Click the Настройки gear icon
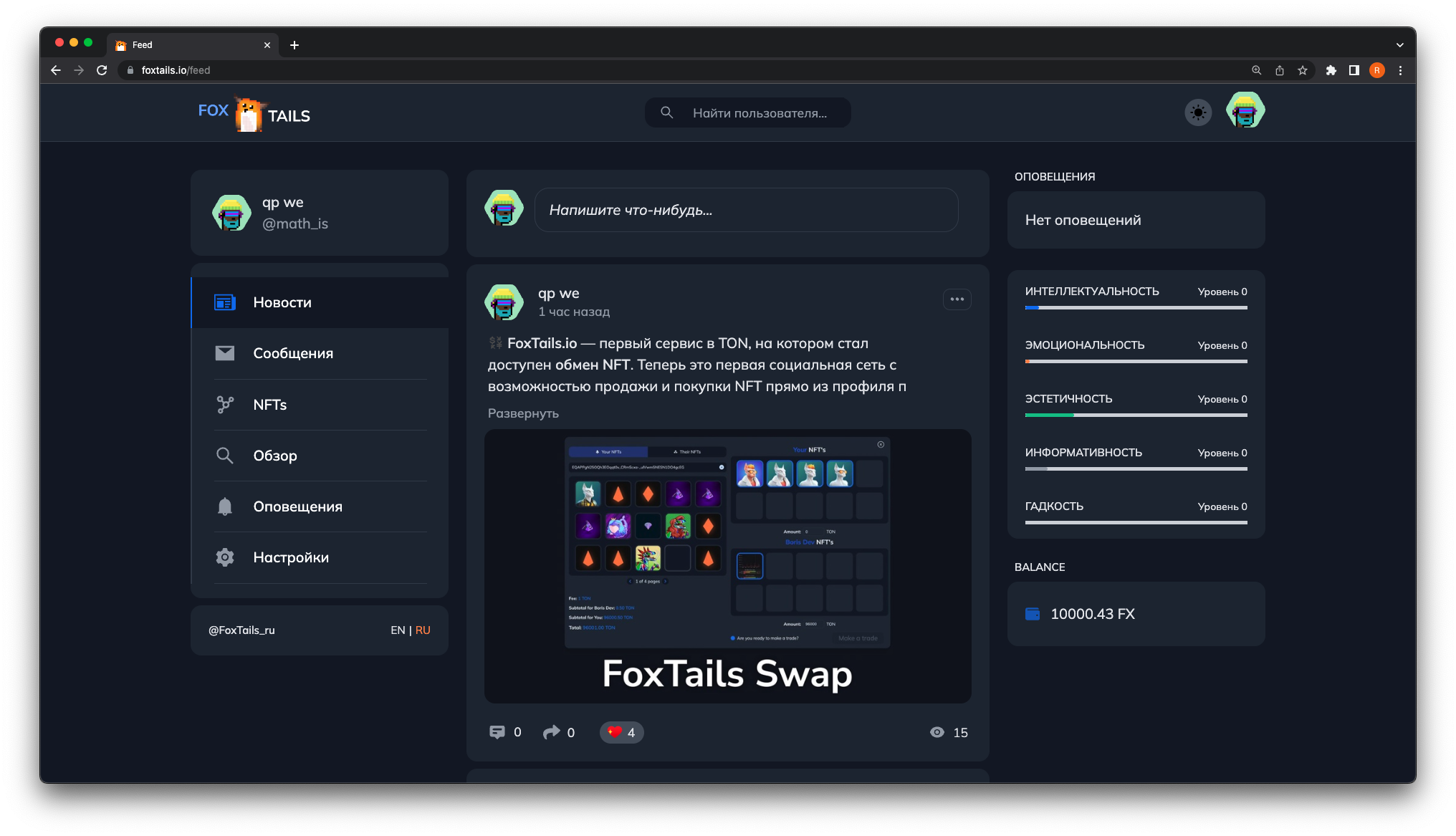This screenshot has width=1456, height=836. point(225,557)
